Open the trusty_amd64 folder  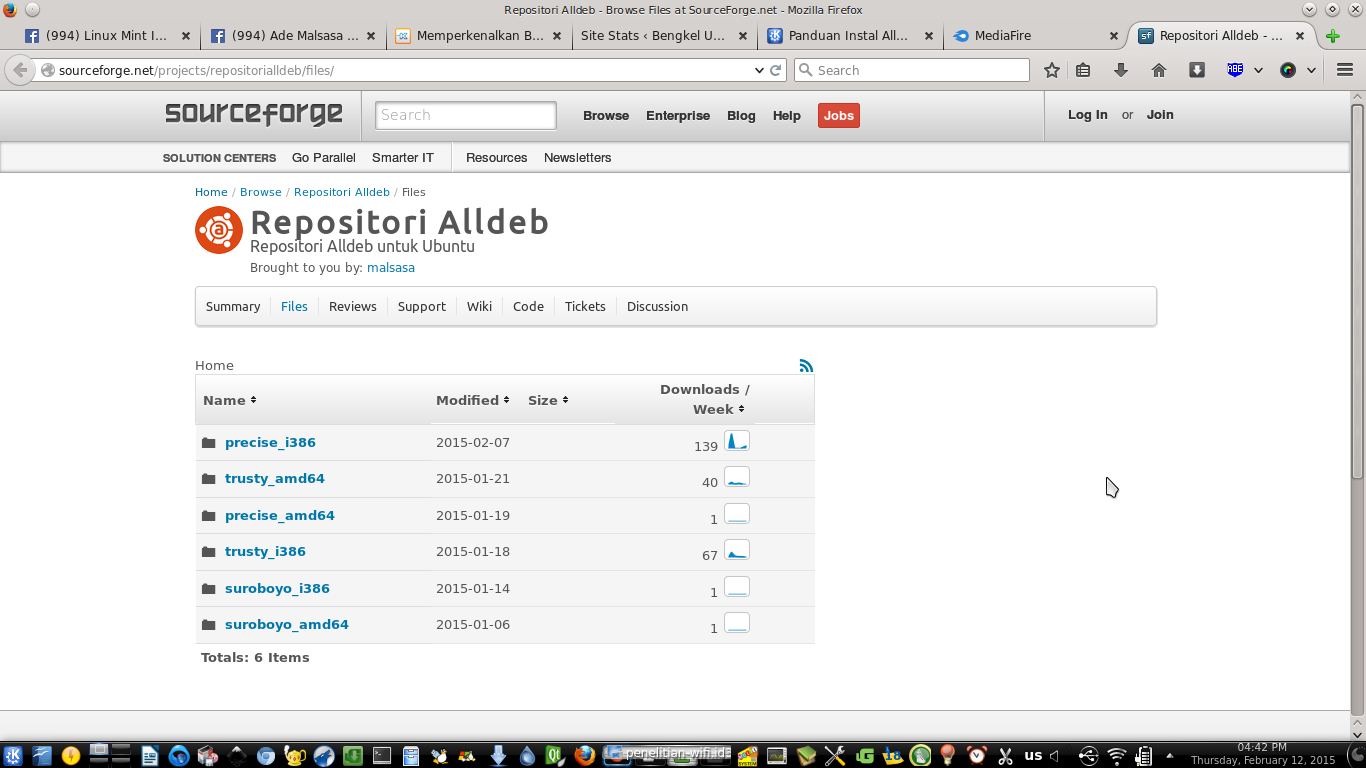pyautogui.click(x=275, y=479)
